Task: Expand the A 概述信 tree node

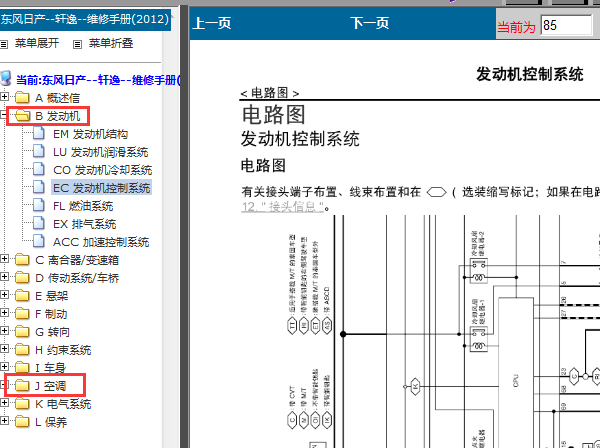Action: point(4,96)
